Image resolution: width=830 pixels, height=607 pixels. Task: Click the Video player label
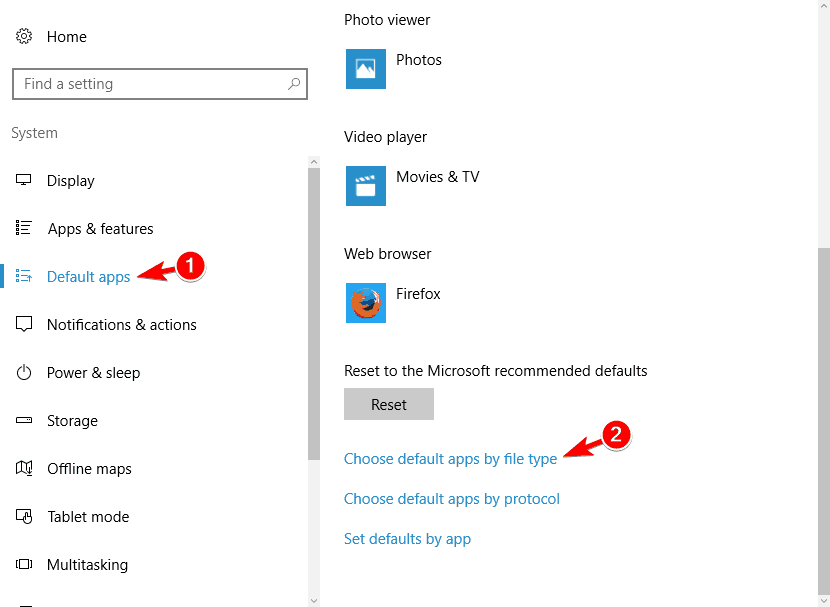tap(385, 137)
